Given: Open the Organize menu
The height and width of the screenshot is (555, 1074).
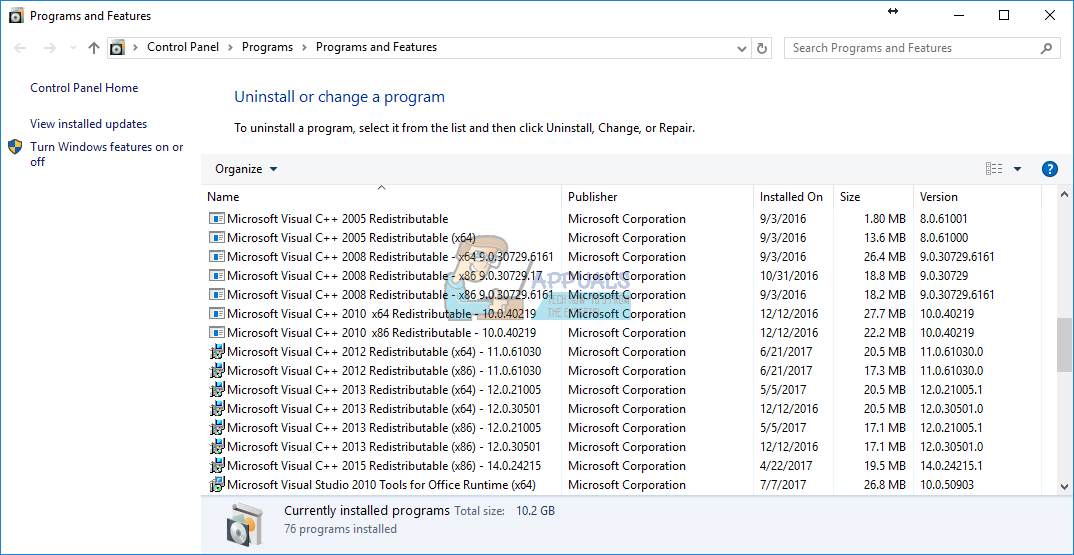Looking at the screenshot, I should click(x=246, y=169).
